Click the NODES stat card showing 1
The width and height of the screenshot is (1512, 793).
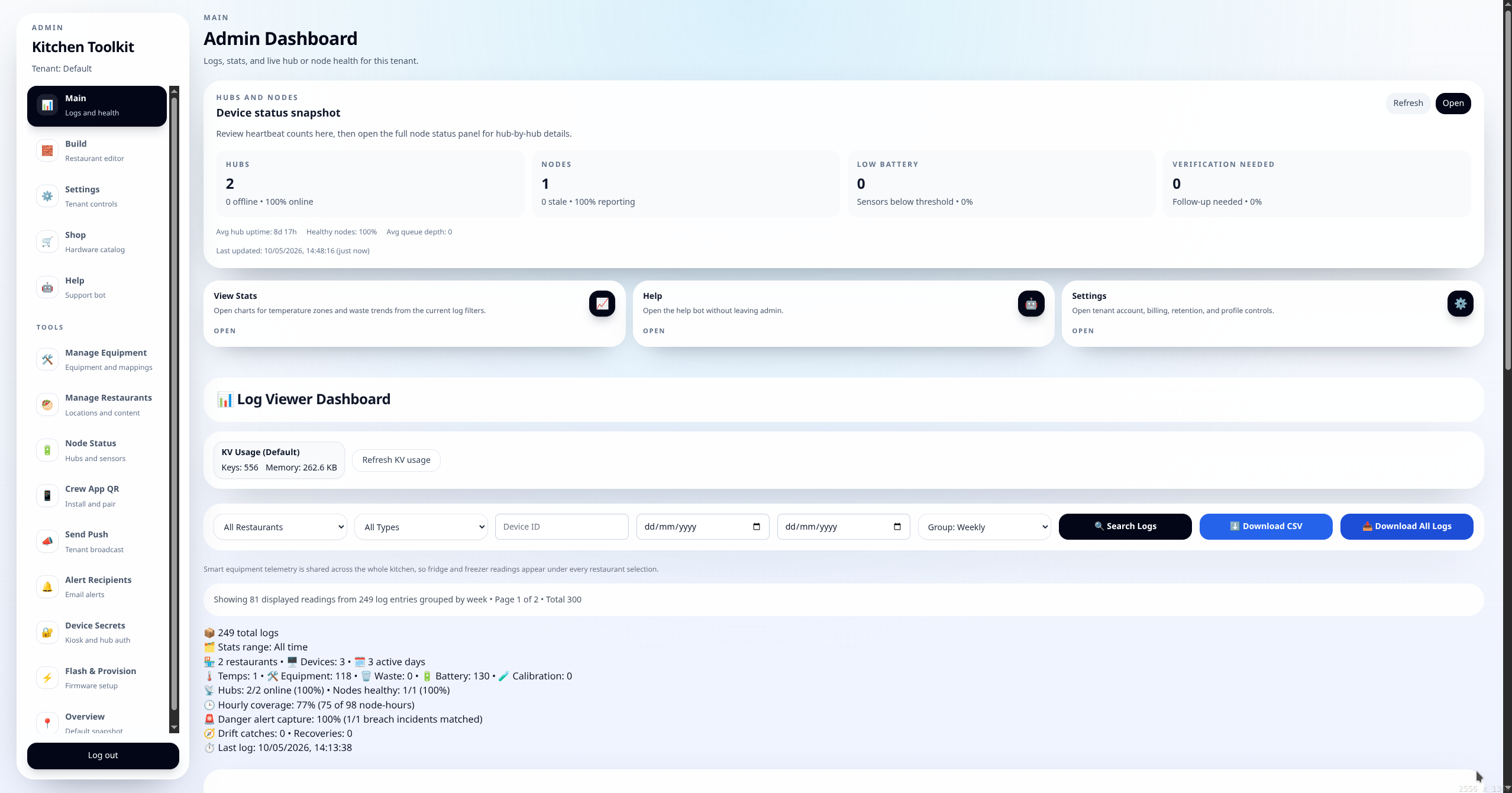coord(686,183)
